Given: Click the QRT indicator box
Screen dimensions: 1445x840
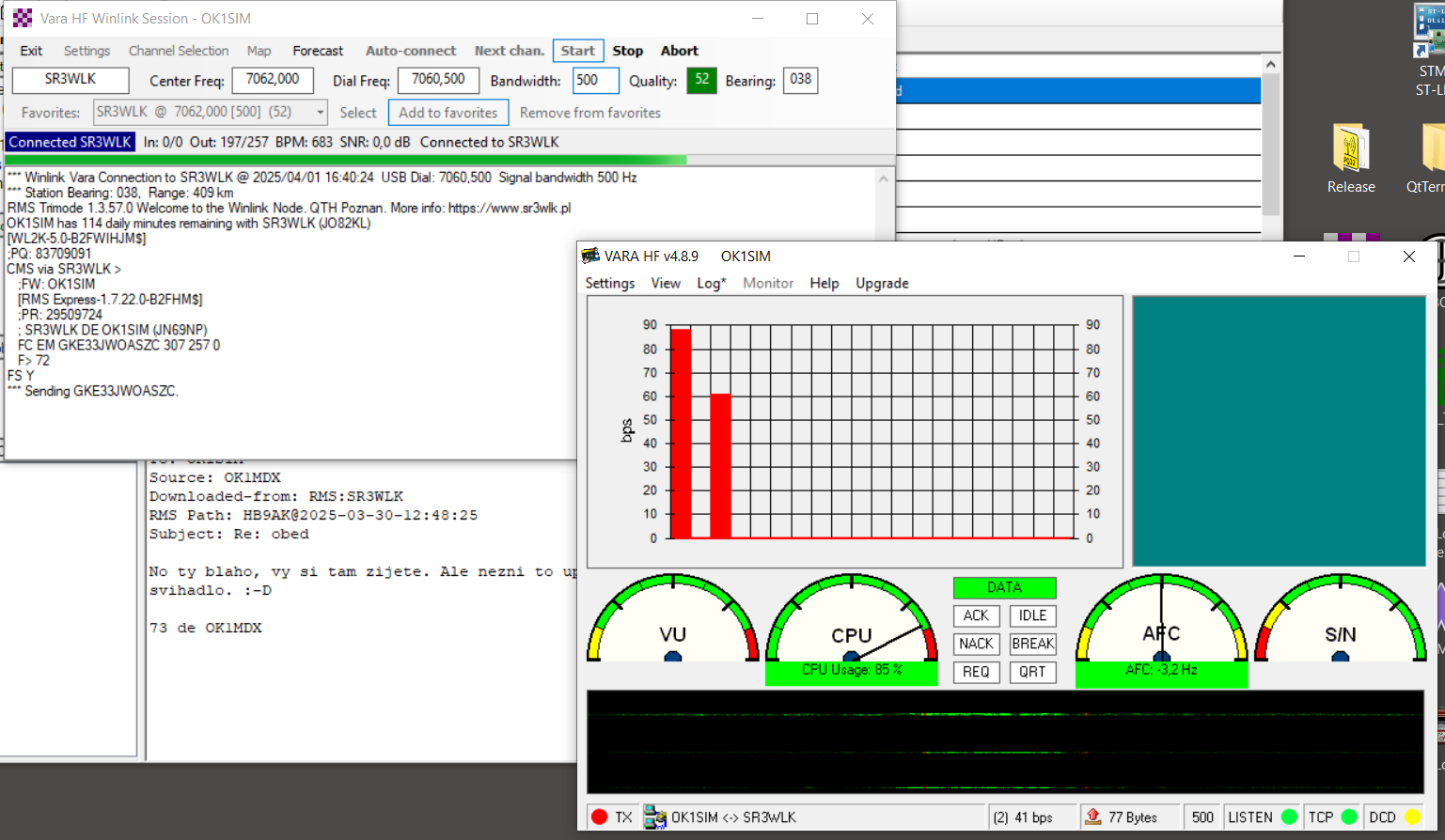Looking at the screenshot, I should (x=1033, y=672).
